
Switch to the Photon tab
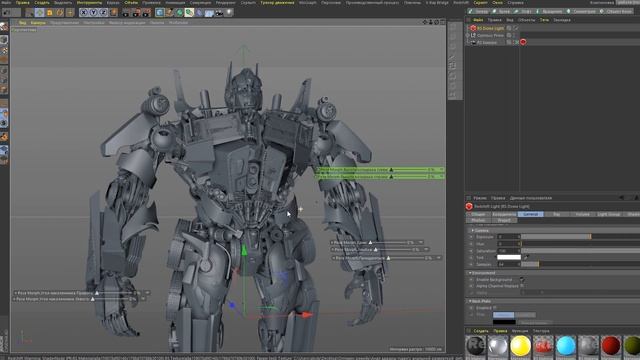(478, 220)
